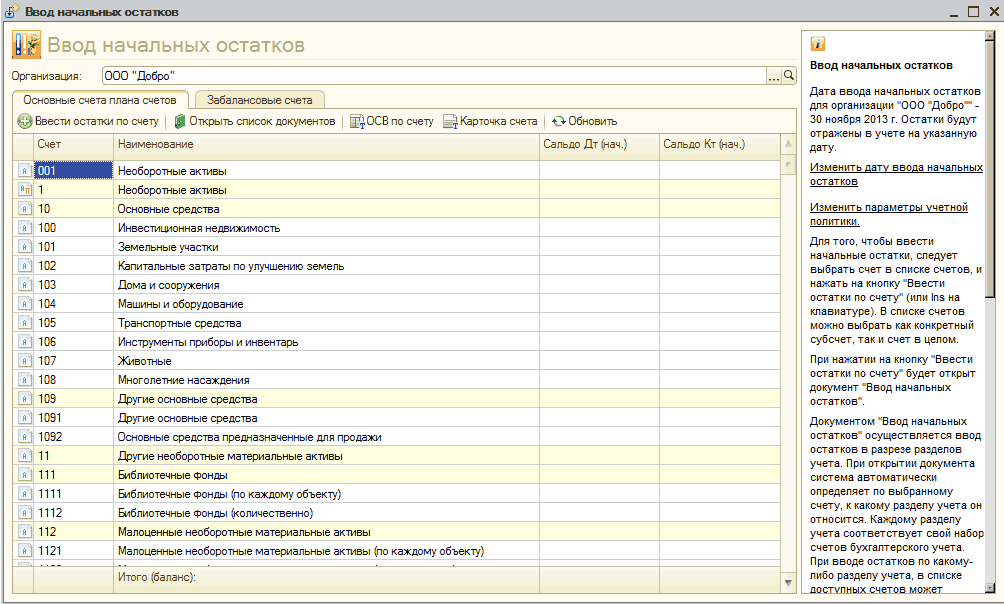The image size is (1004, 604).
Task: Switch to Забалансовые счета tab
Action: (260, 100)
